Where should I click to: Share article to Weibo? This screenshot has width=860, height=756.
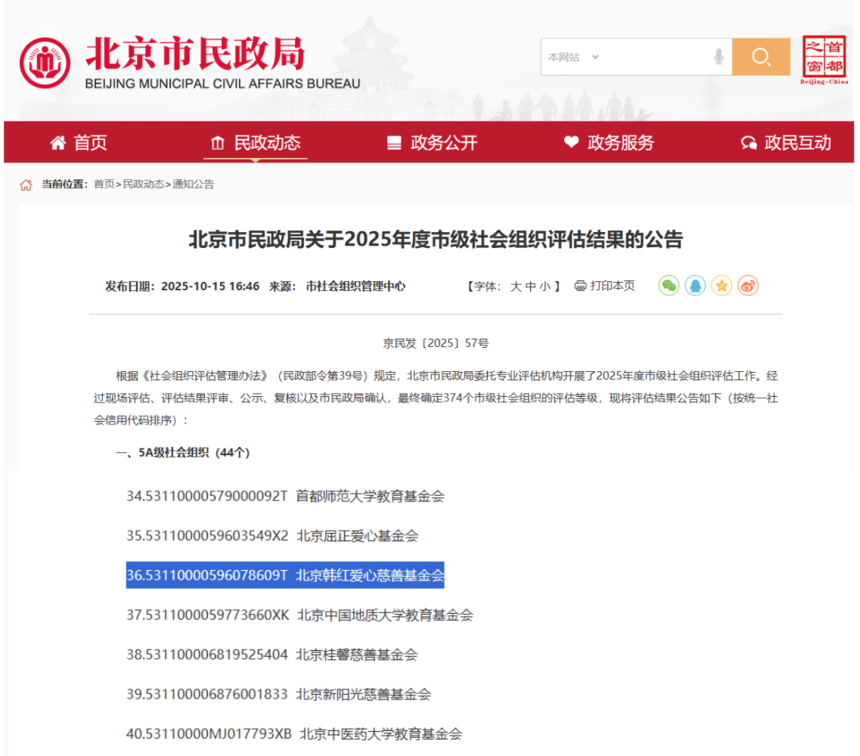747,286
